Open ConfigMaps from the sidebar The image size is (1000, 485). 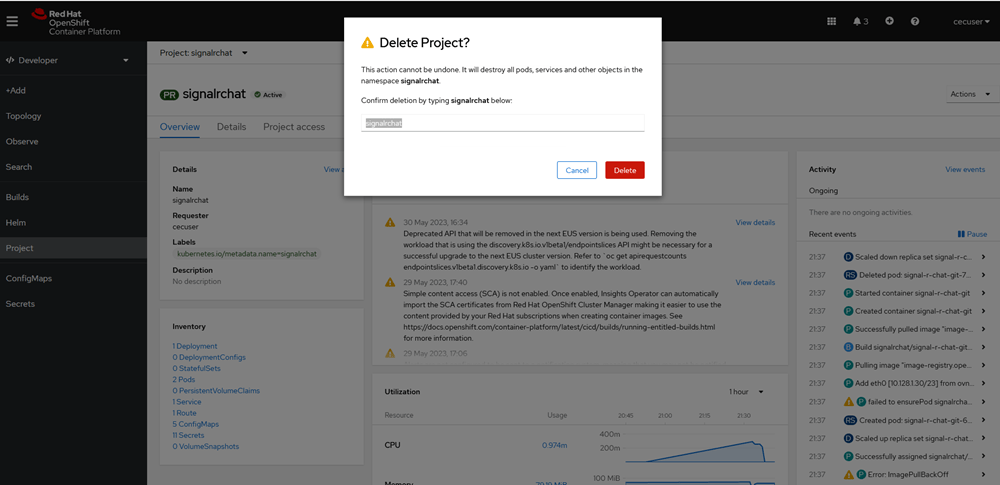coord(29,278)
